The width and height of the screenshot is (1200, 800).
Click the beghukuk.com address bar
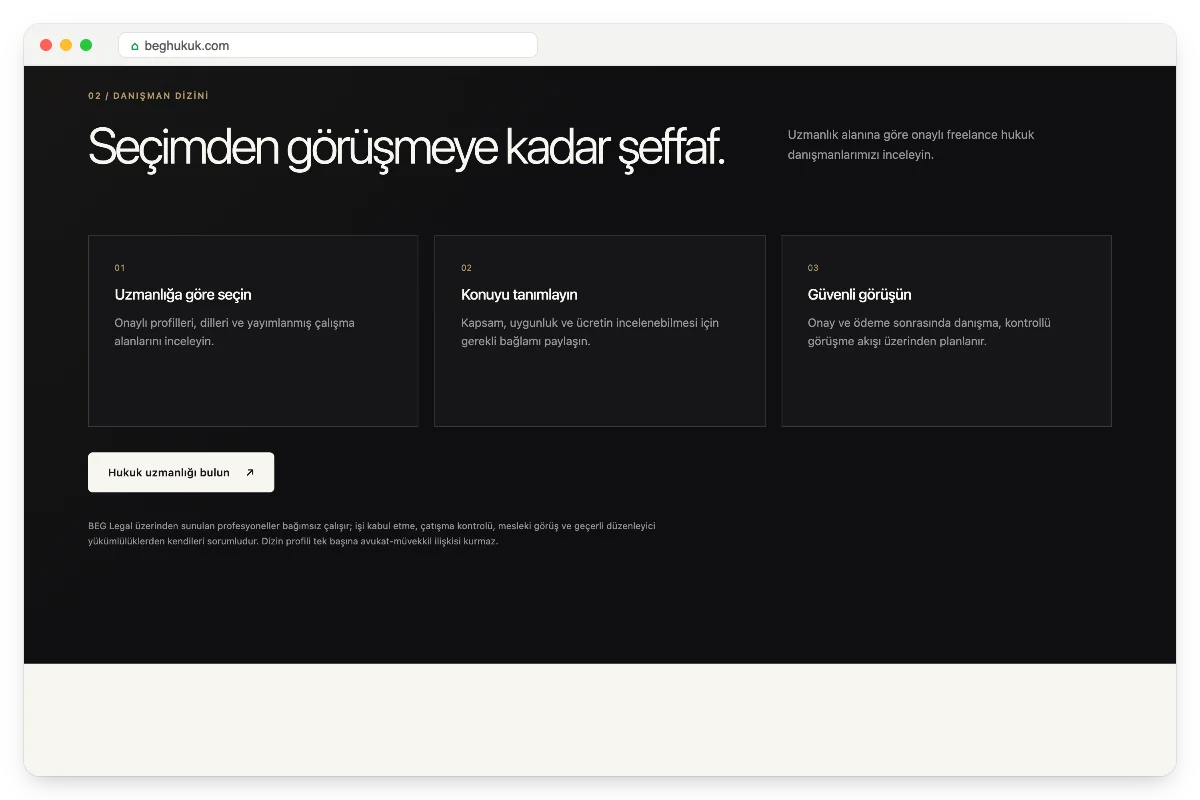(328, 45)
